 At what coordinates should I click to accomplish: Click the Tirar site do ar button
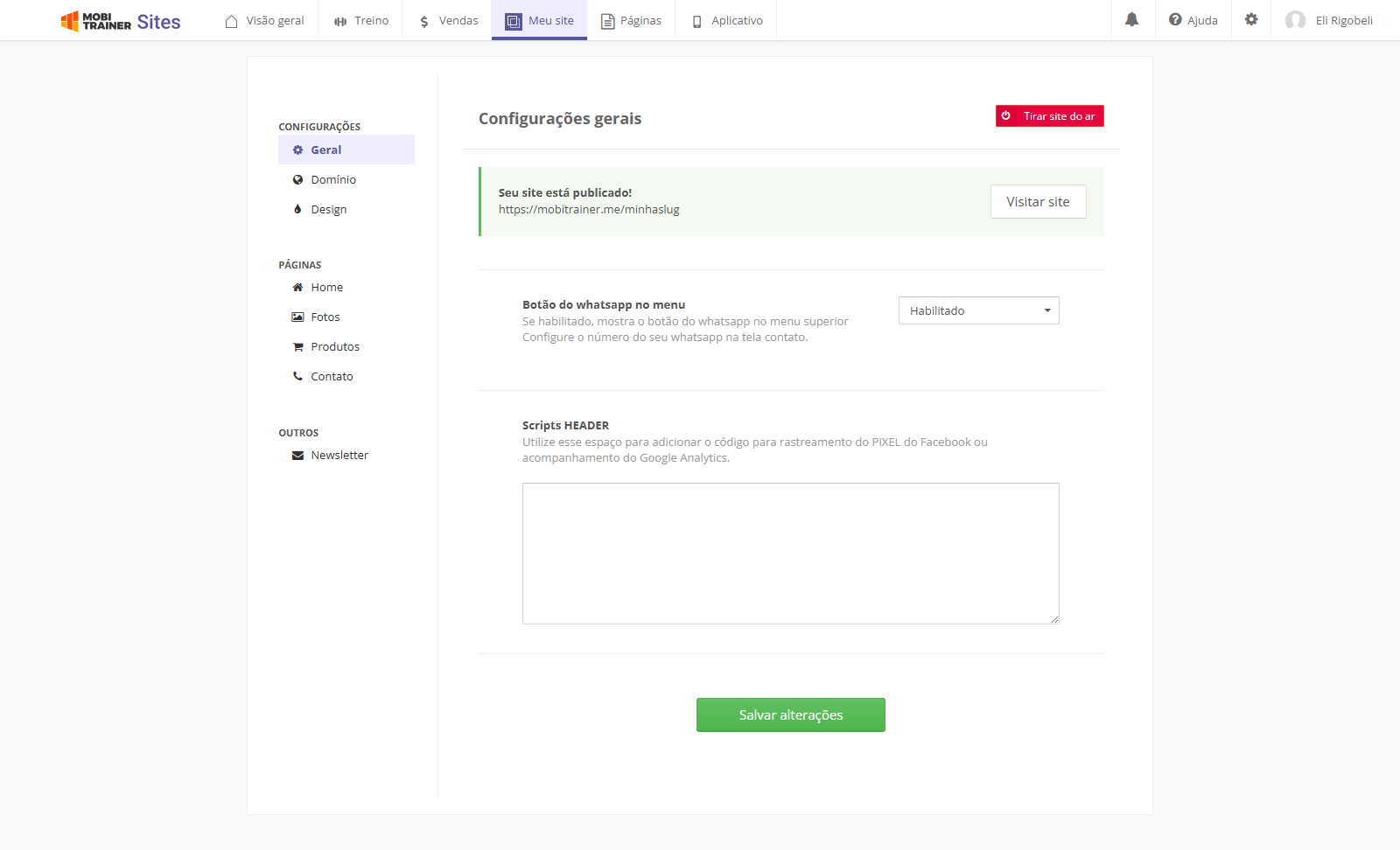pyautogui.click(x=1049, y=115)
